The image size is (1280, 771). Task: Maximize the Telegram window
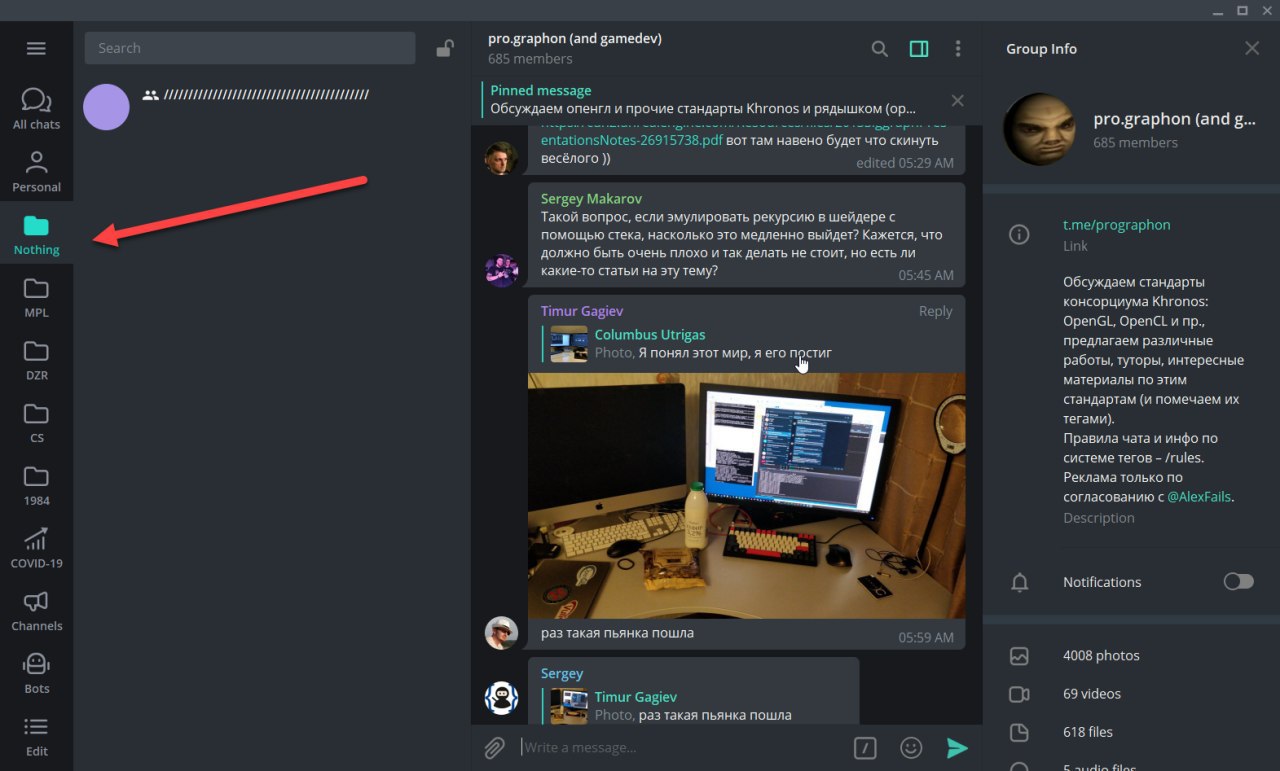click(x=1243, y=10)
